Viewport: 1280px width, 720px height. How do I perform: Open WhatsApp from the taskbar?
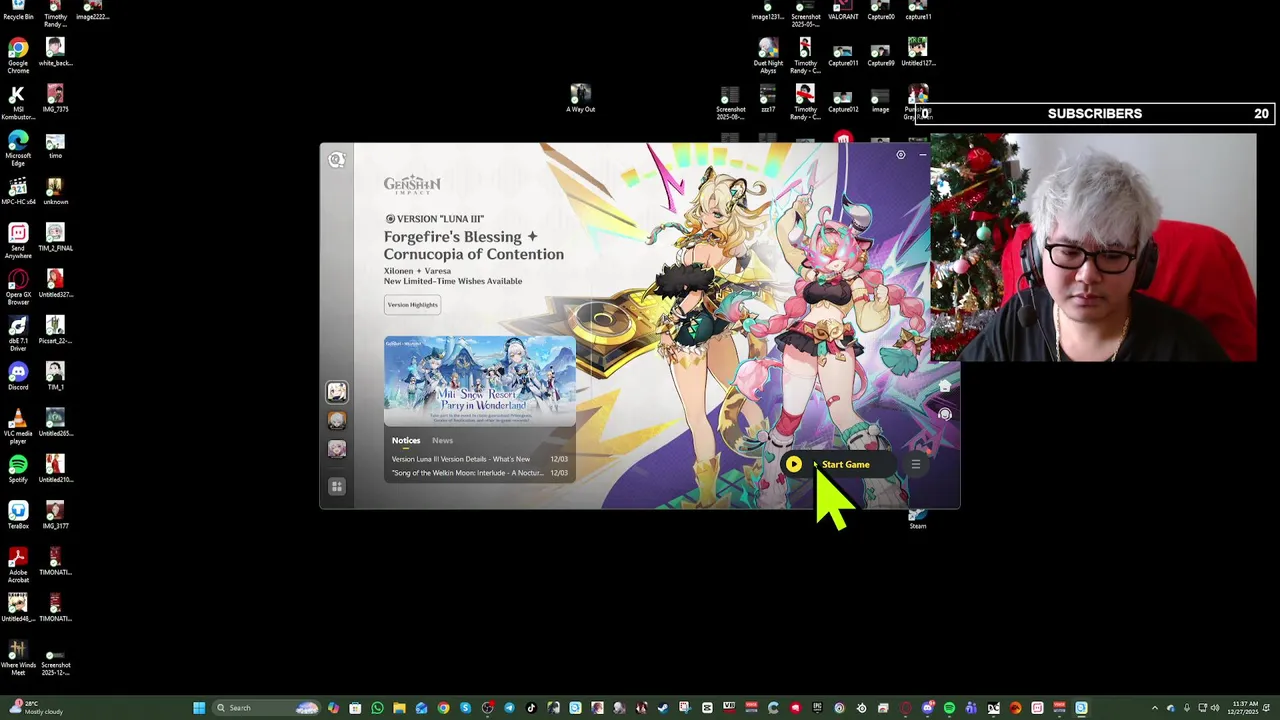pyautogui.click(x=377, y=708)
